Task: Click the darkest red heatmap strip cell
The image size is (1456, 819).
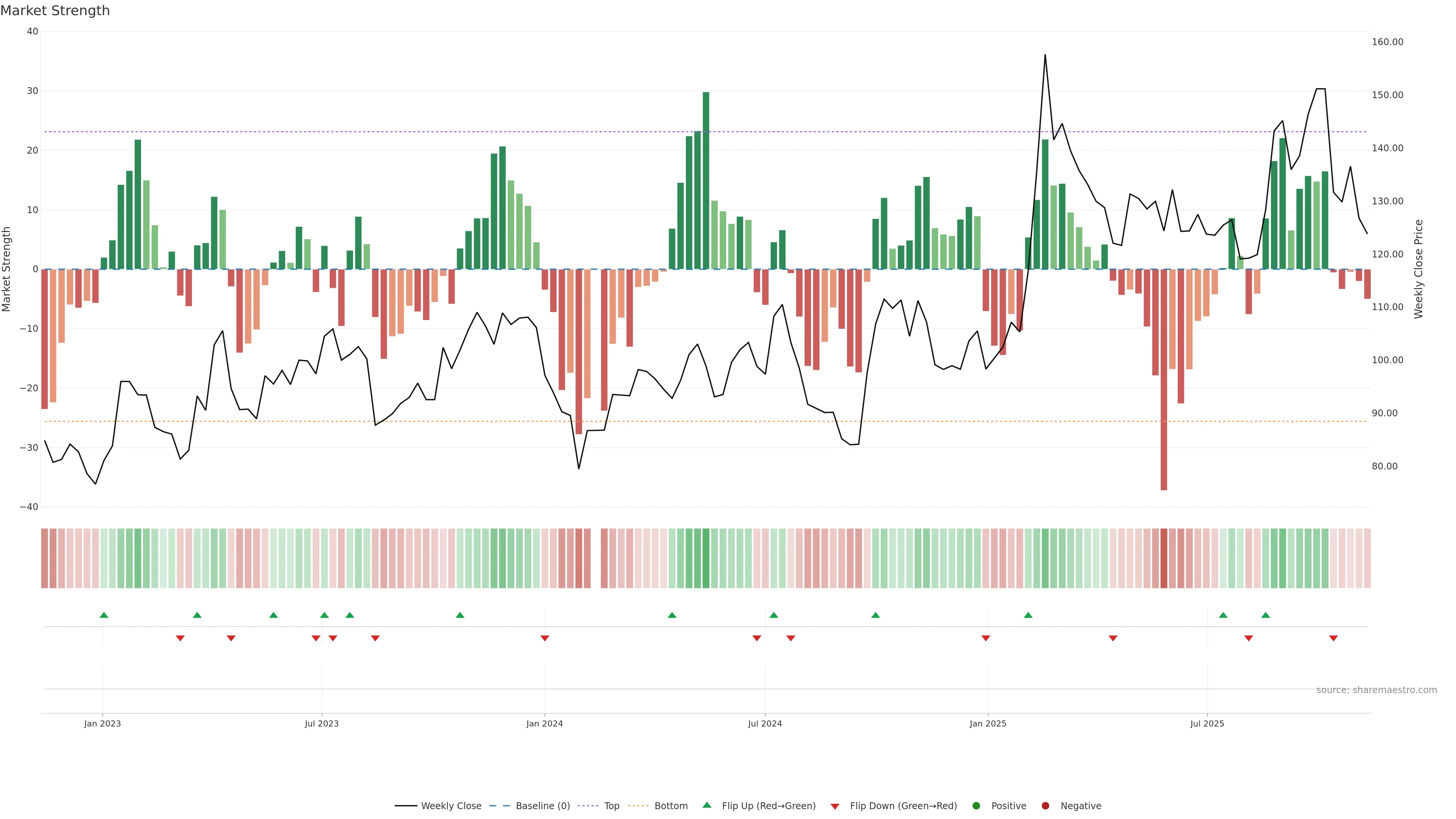Action: (x=1164, y=559)
